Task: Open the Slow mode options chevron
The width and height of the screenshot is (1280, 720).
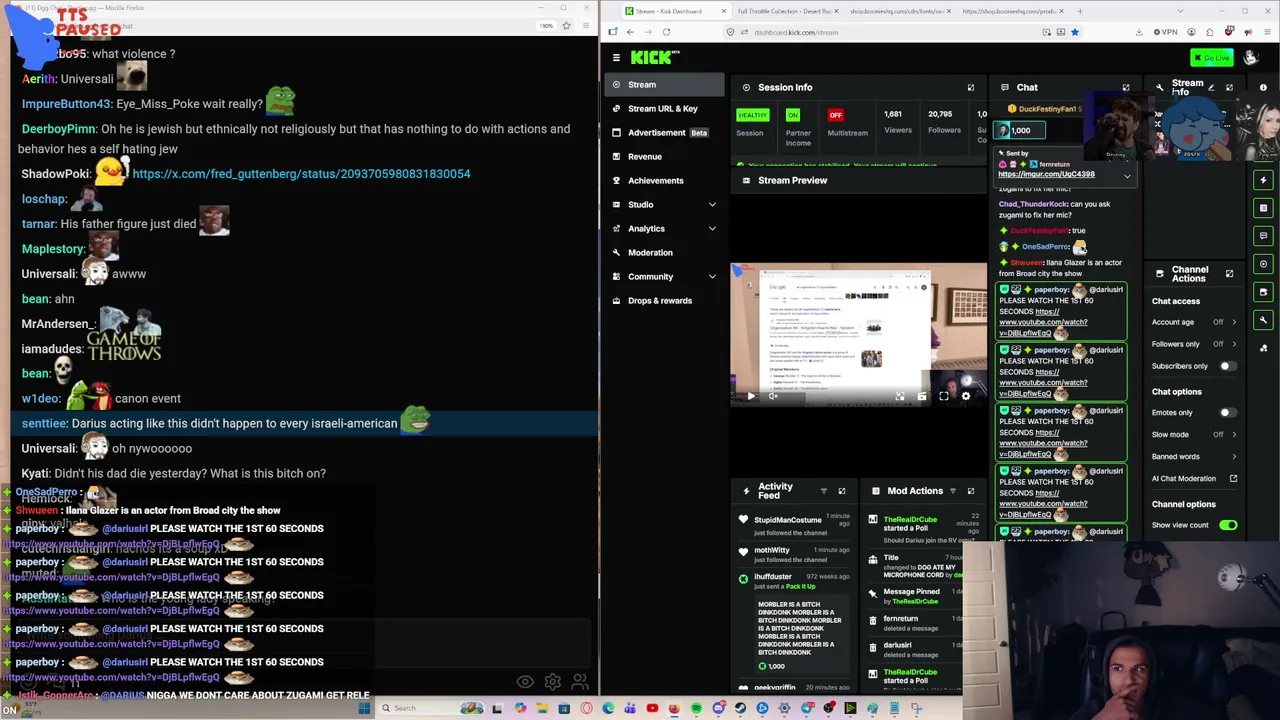Action: (1234, 434)
